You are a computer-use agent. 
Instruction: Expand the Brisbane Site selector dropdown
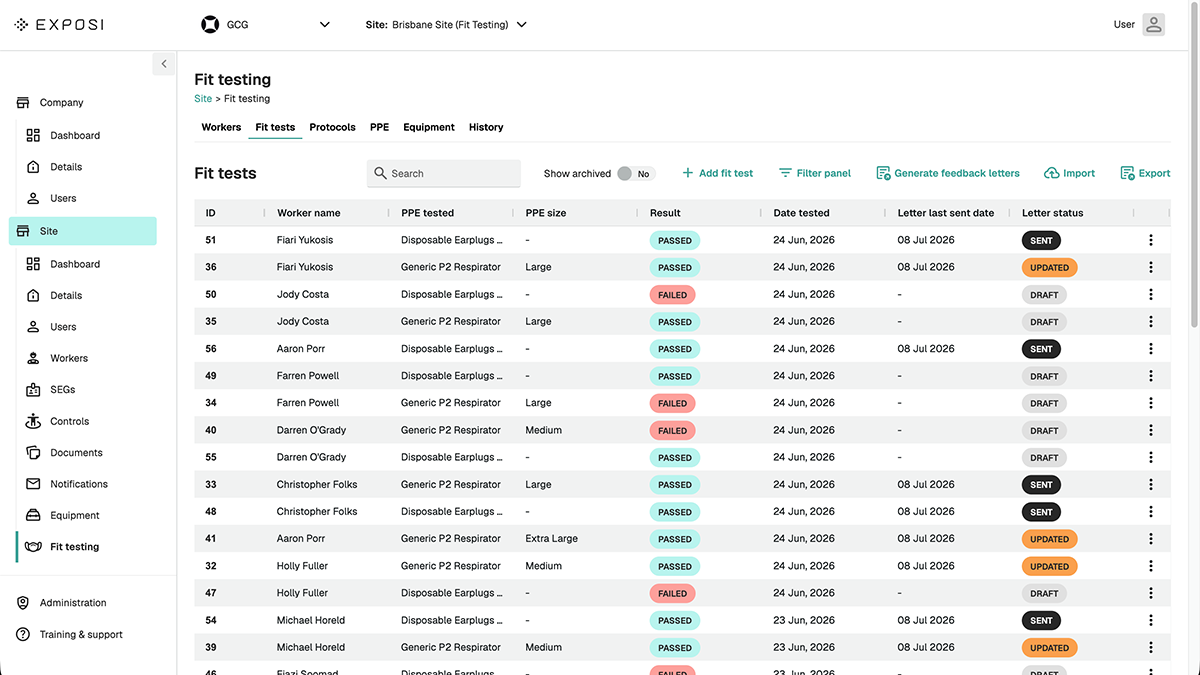click(446, 25)
